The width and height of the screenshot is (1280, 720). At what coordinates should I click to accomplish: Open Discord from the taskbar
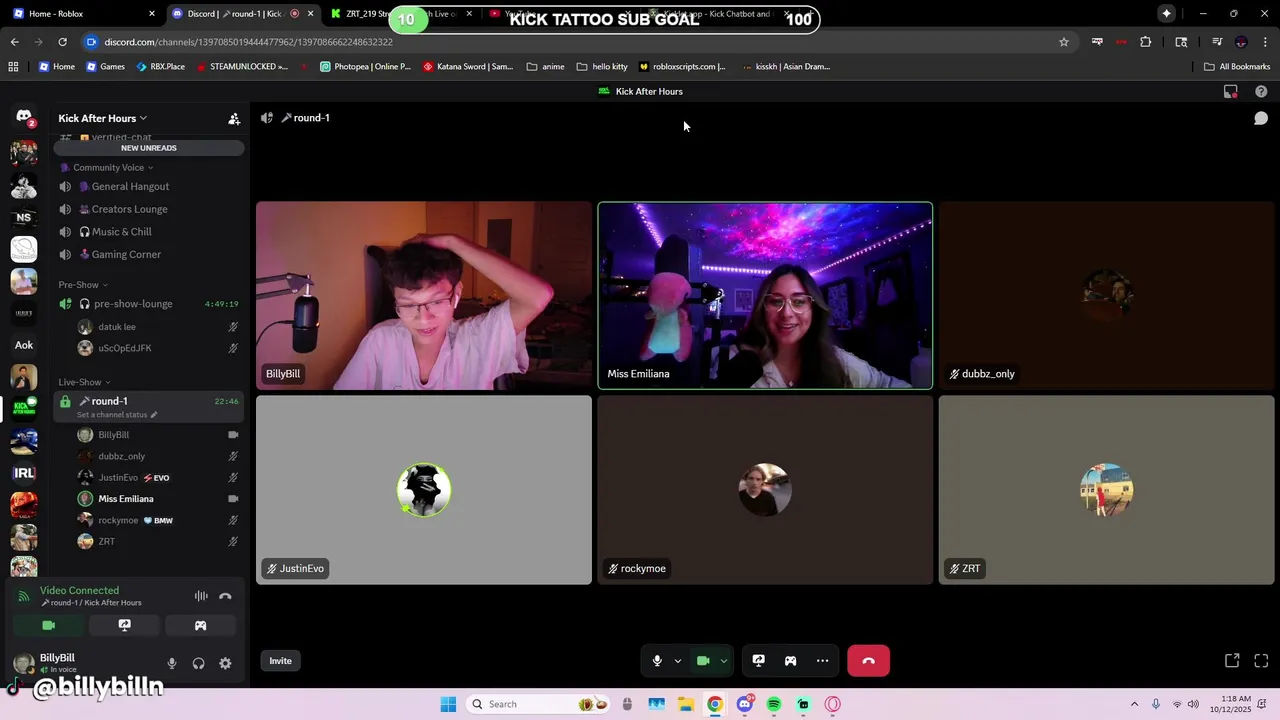pyautogui.click(x=744, y=704)
